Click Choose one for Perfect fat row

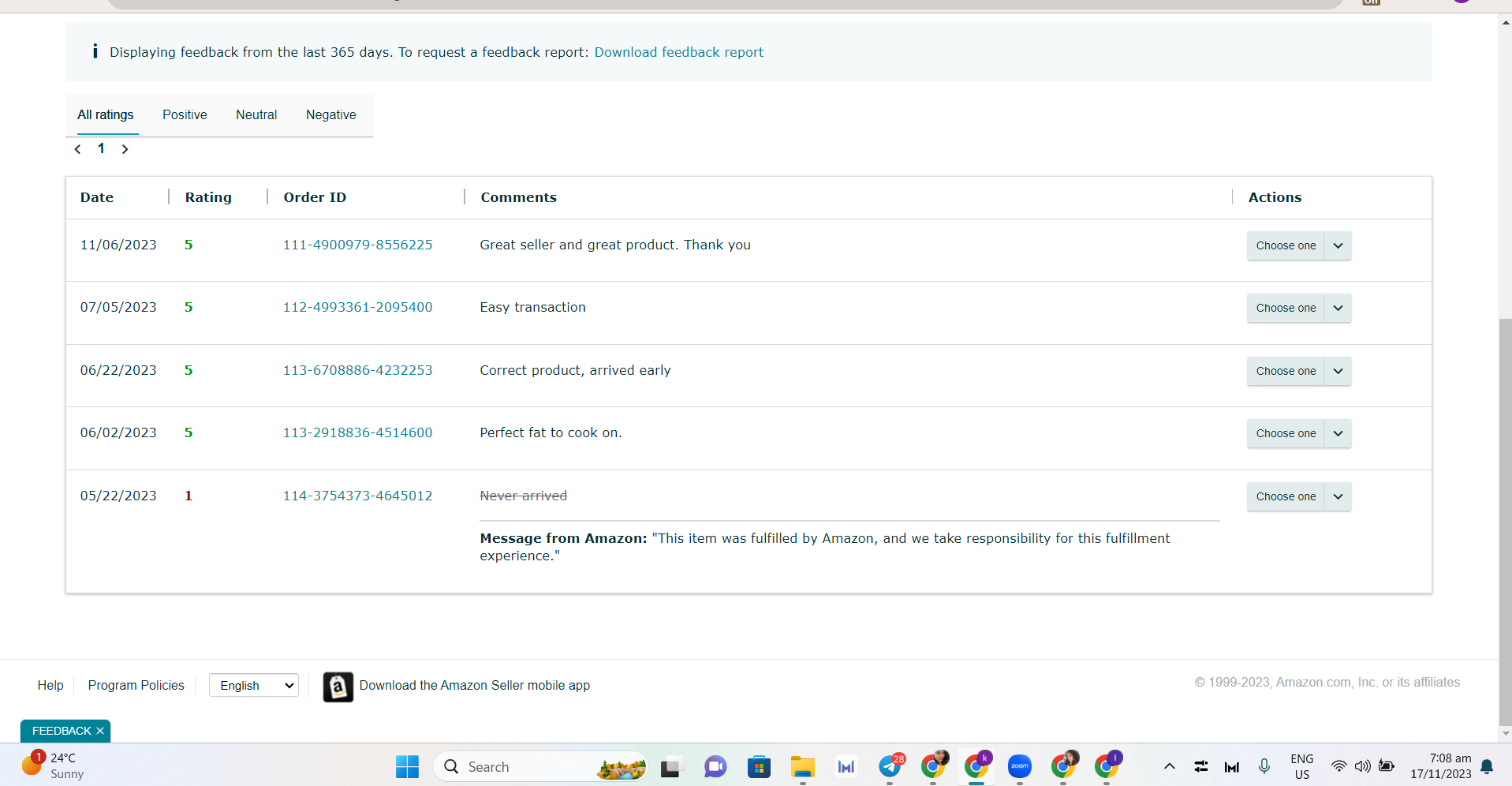click(x=1286, y=433)
